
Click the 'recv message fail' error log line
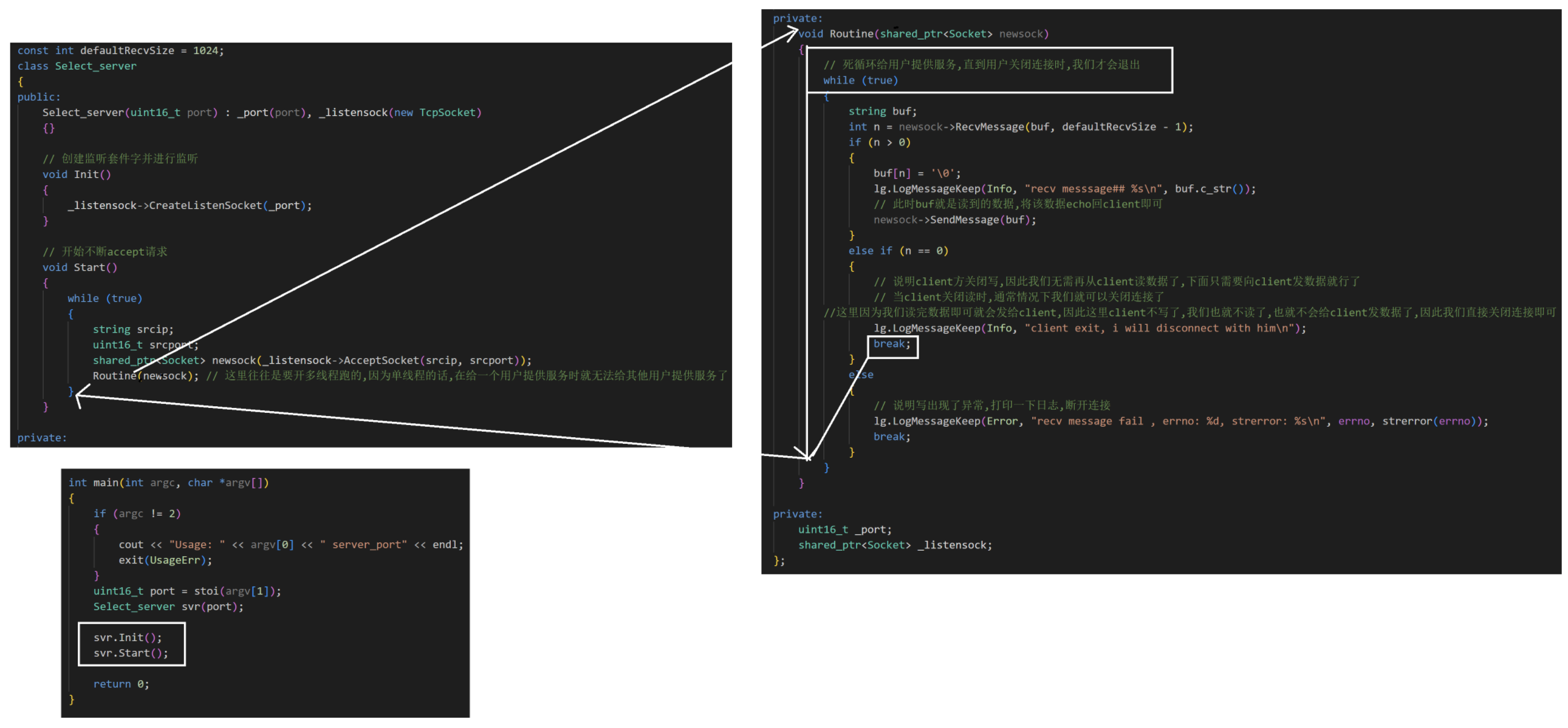(1181, 421)
